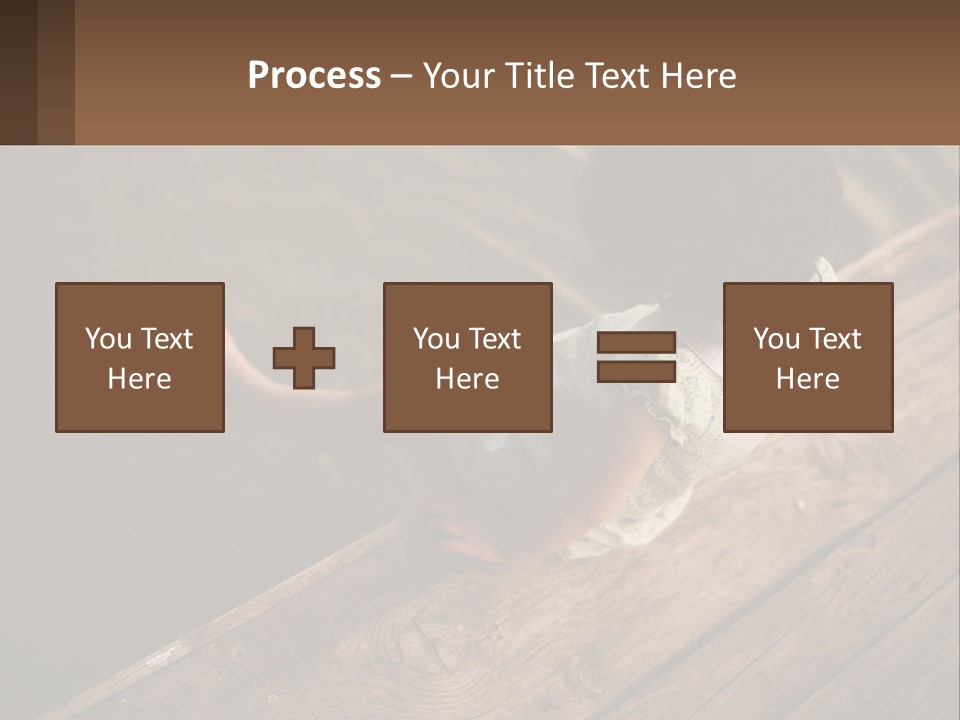This screenshot has height=720, width=960.
Task: Click the darkest brown strip in header
Action: pos(18,72)
